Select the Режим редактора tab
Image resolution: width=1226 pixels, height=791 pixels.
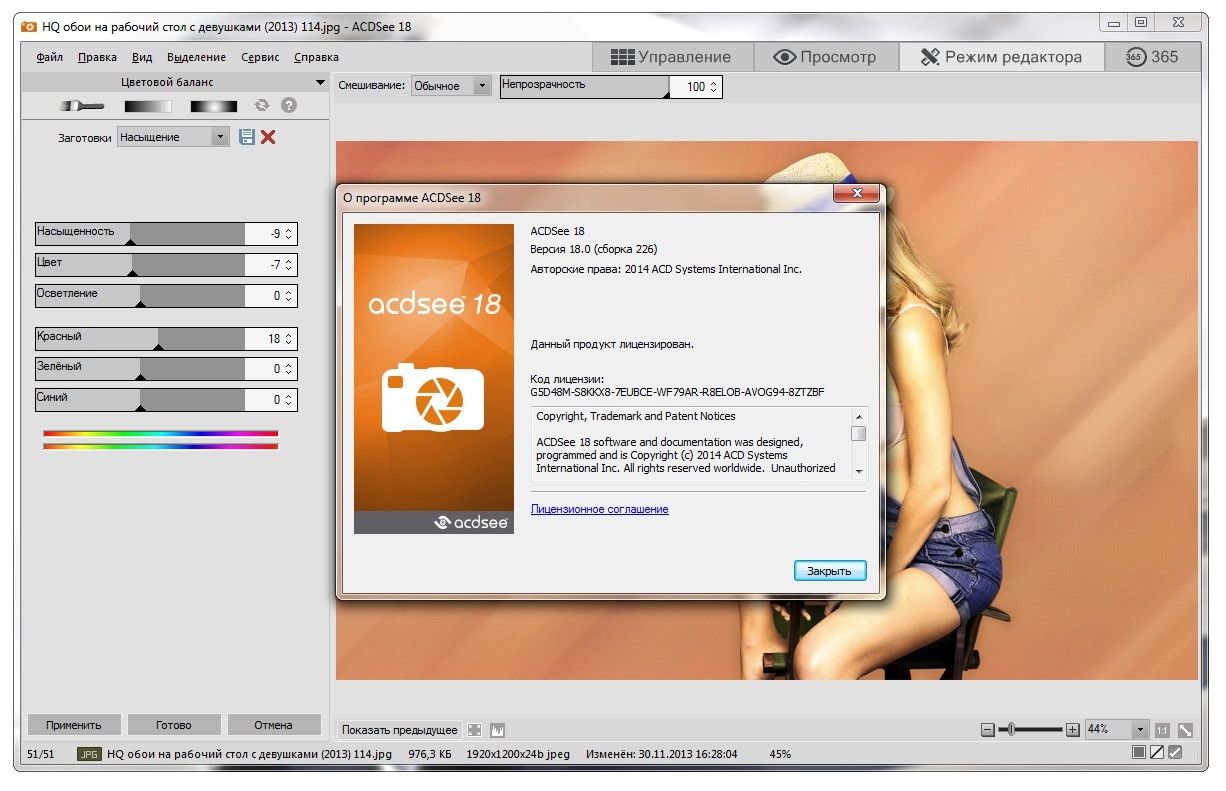pos(1001,57)
